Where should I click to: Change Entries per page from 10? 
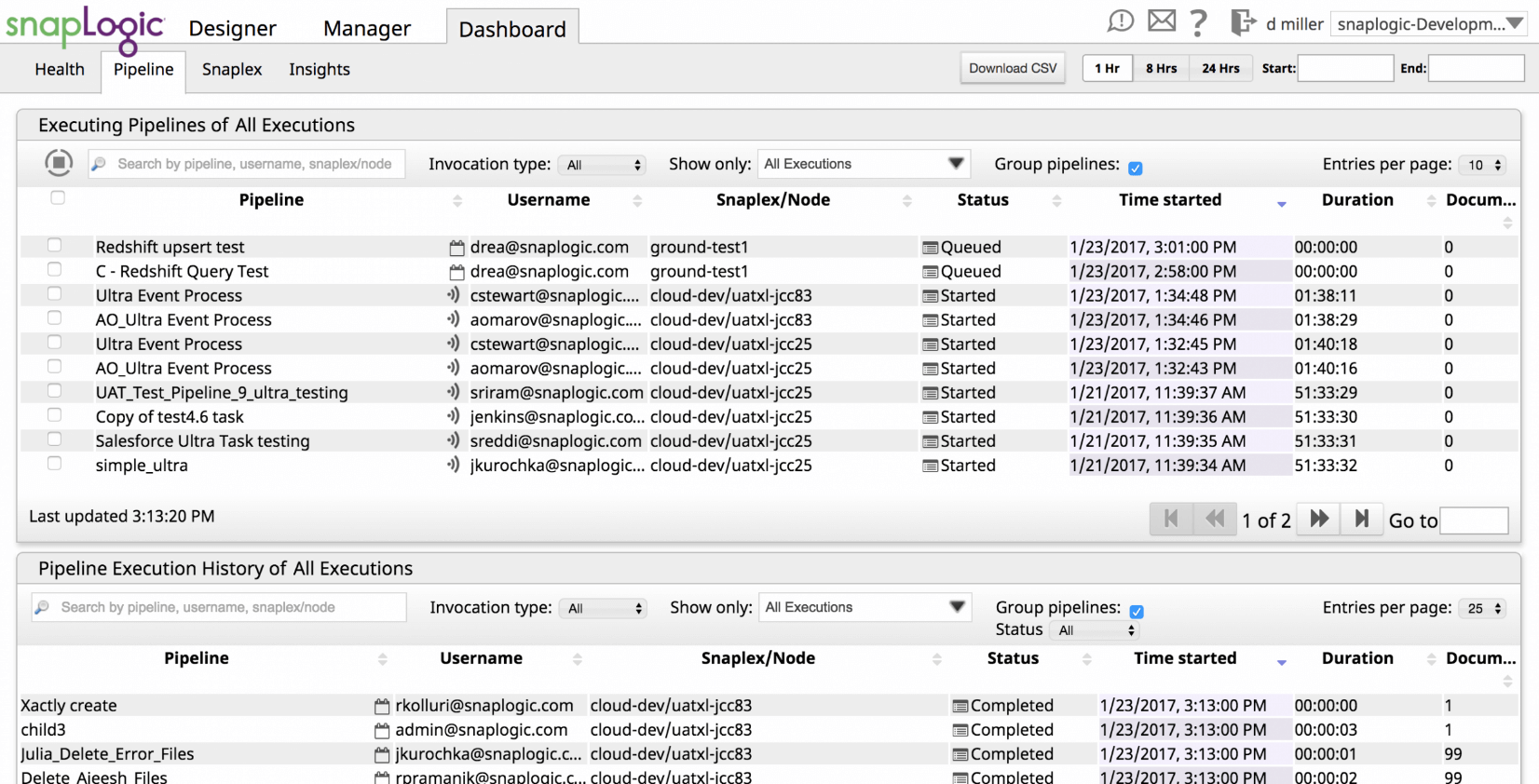click(1482, 165)
